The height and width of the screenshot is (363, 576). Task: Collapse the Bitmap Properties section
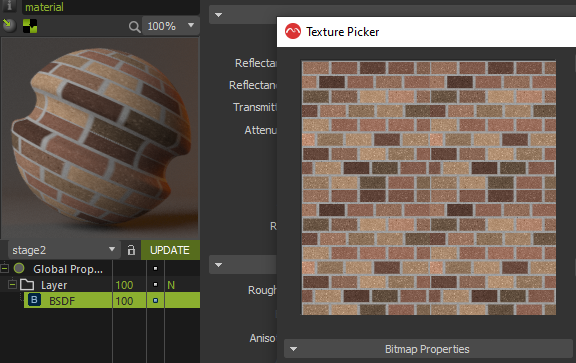tap(294, 349)
